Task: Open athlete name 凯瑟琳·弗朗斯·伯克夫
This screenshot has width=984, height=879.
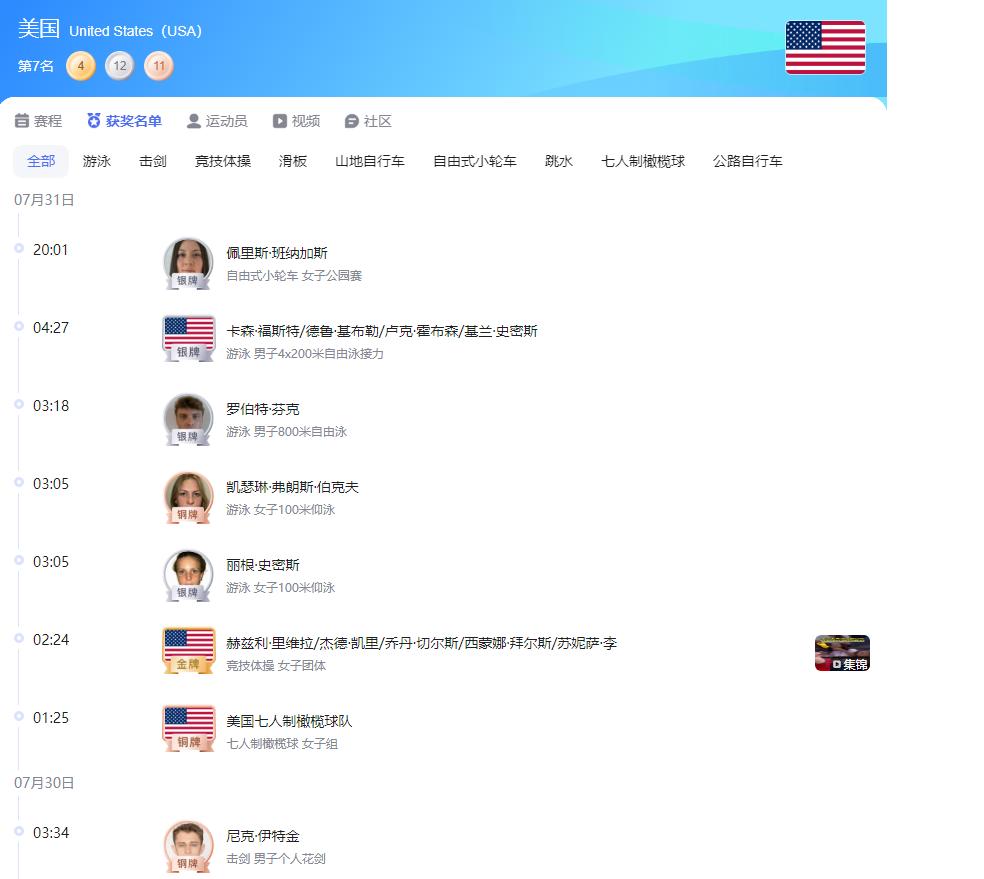Action: [292, 487]
